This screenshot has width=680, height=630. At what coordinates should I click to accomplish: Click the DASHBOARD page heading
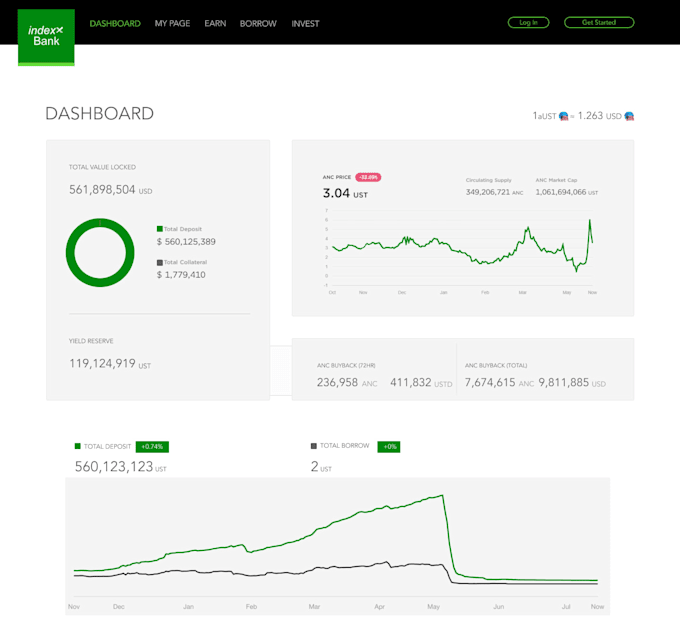pos(100,114)
